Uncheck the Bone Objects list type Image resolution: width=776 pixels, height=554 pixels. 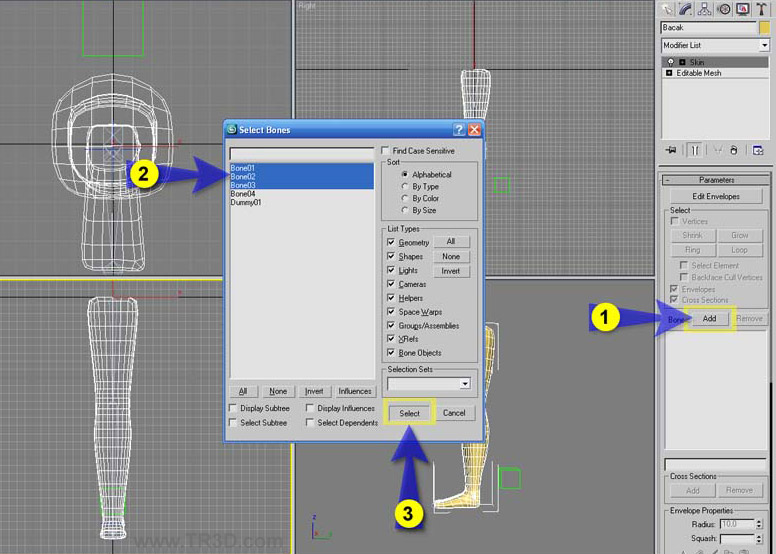[391, 353]
